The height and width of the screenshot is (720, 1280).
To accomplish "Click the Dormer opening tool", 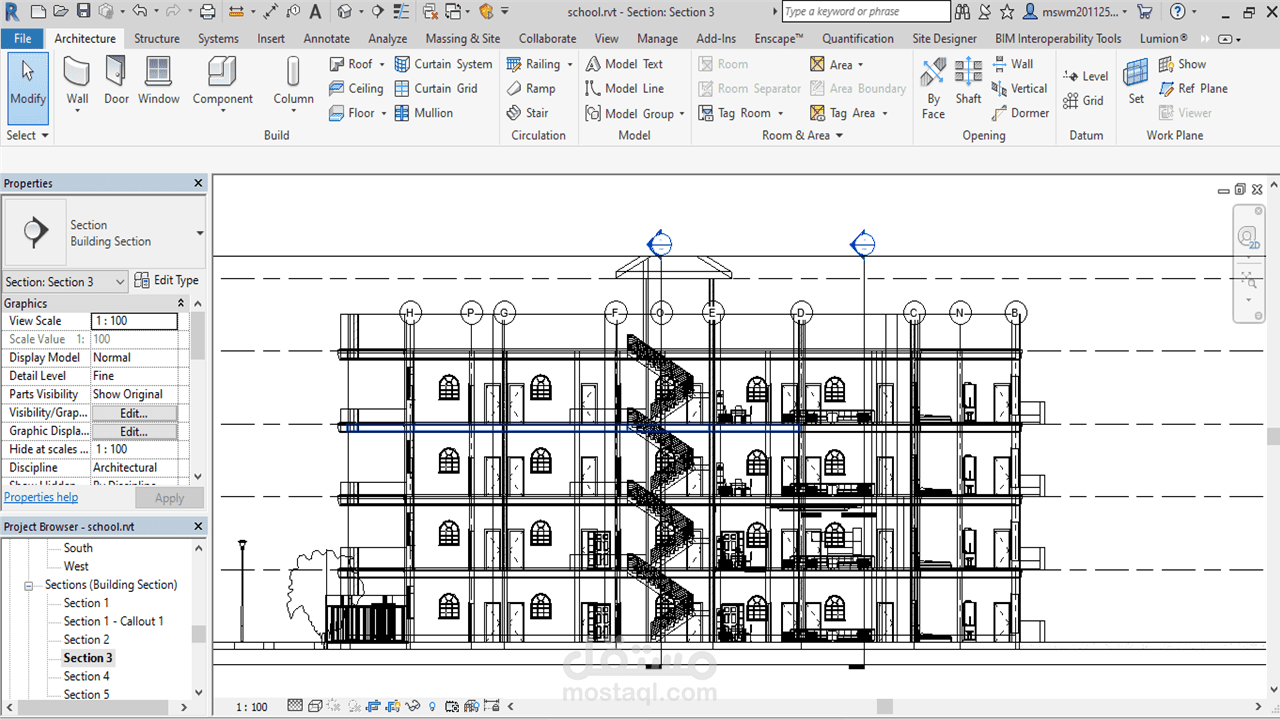I will coord(1020,113).
